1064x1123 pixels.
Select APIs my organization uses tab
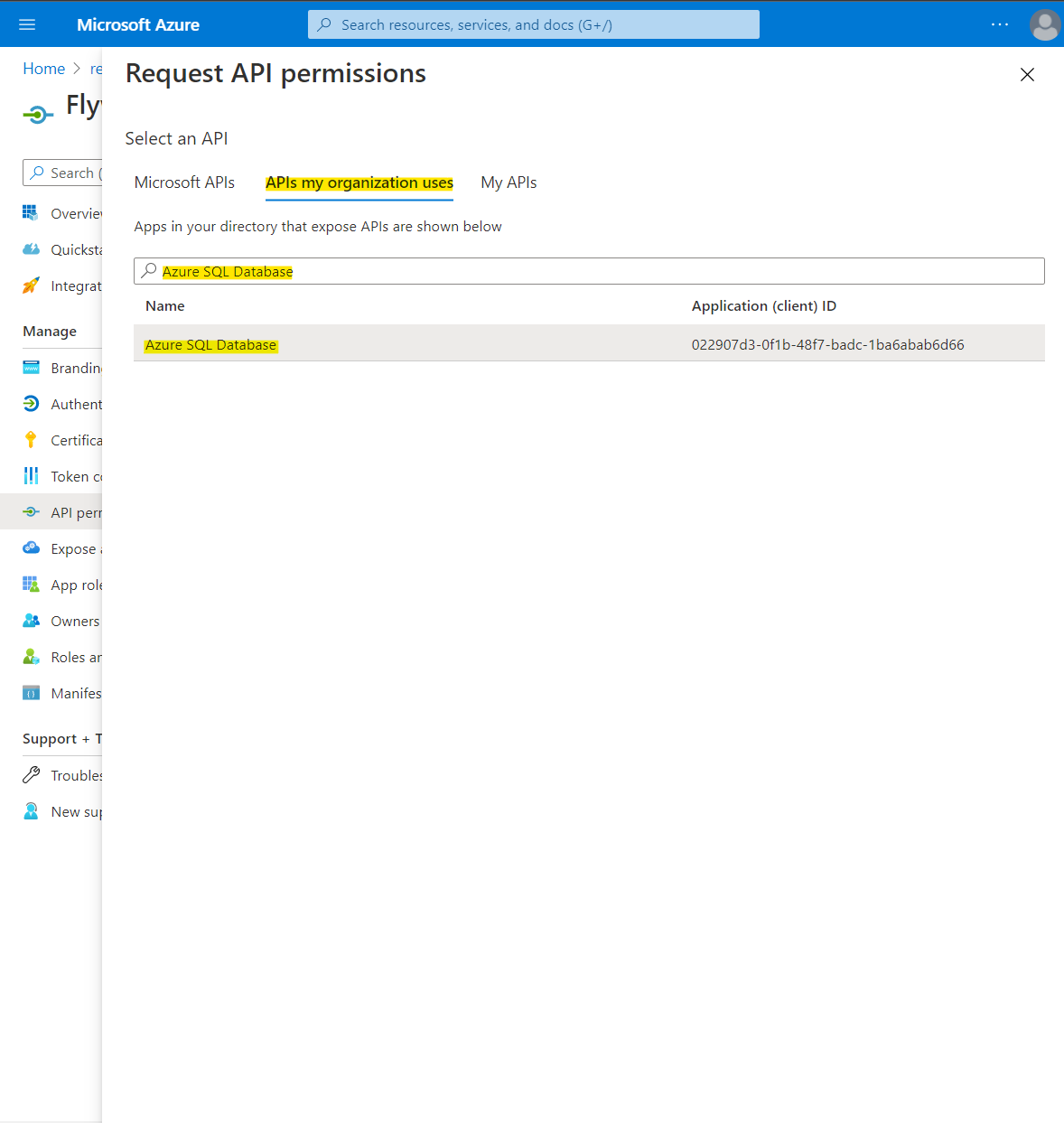tap(359, 182)
